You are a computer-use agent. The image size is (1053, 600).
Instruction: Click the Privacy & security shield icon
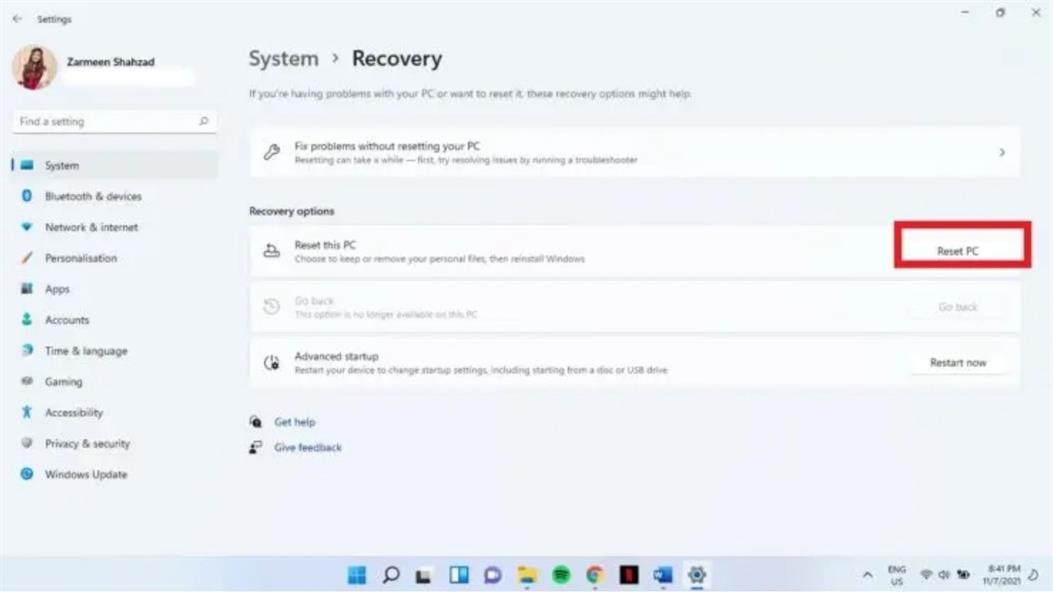(27, 443)
